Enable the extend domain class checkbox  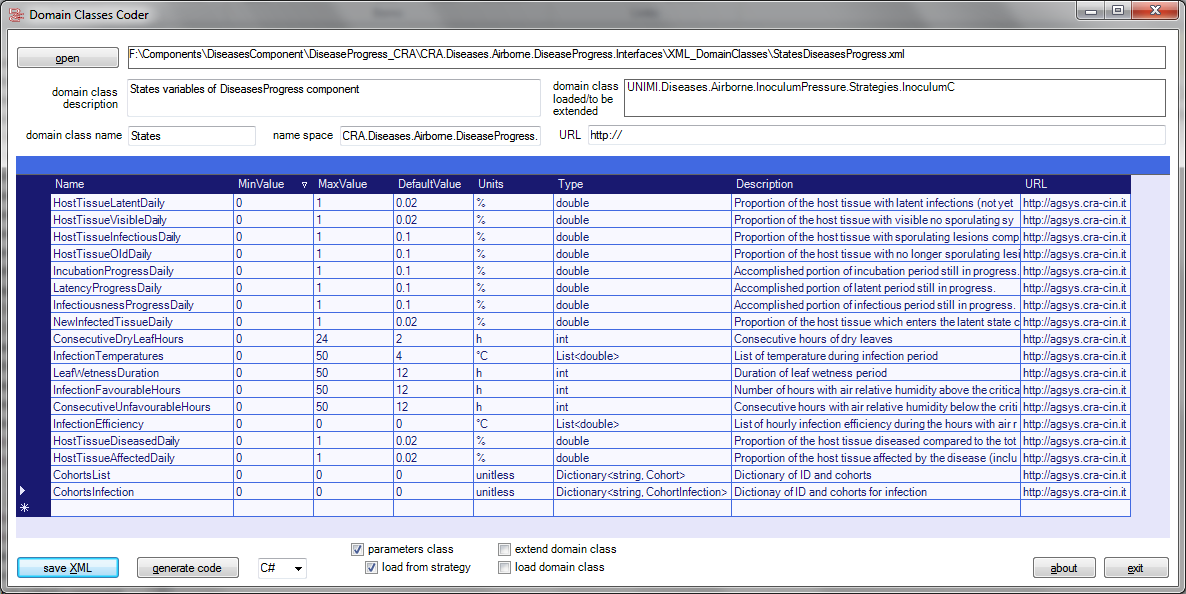[505, 549]
